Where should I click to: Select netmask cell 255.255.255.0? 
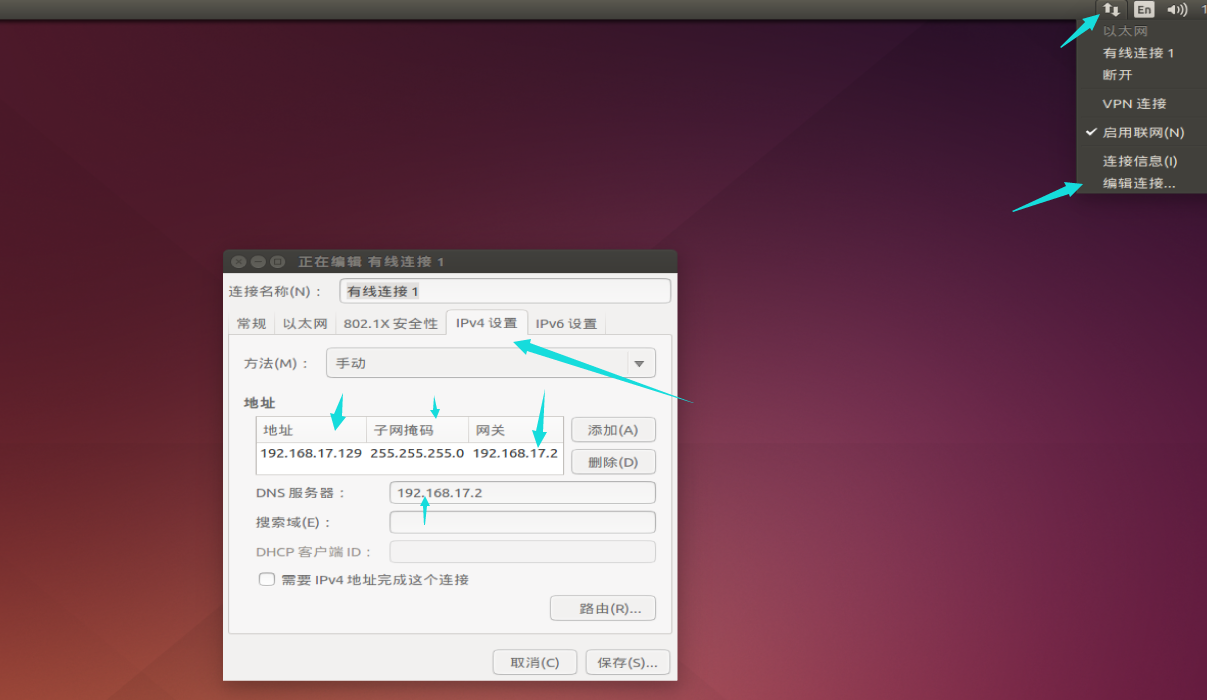(x=417, y=453)
